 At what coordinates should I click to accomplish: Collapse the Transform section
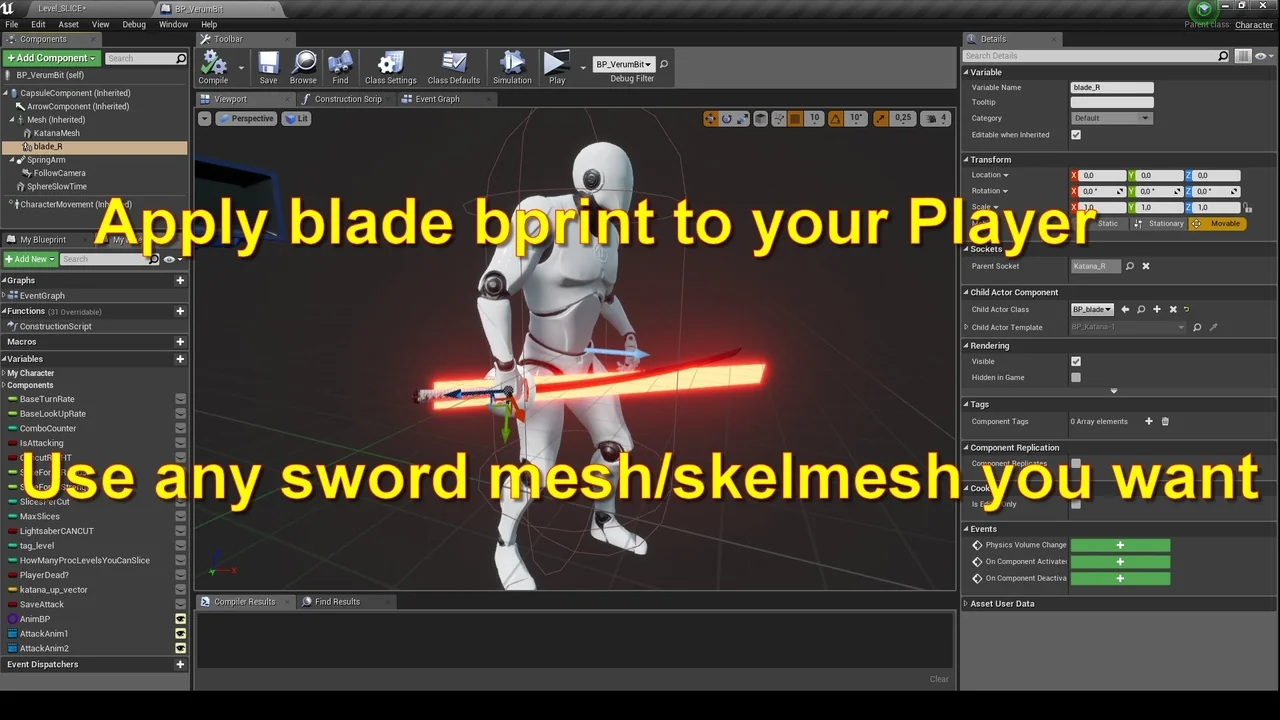[x=966, y=159]
